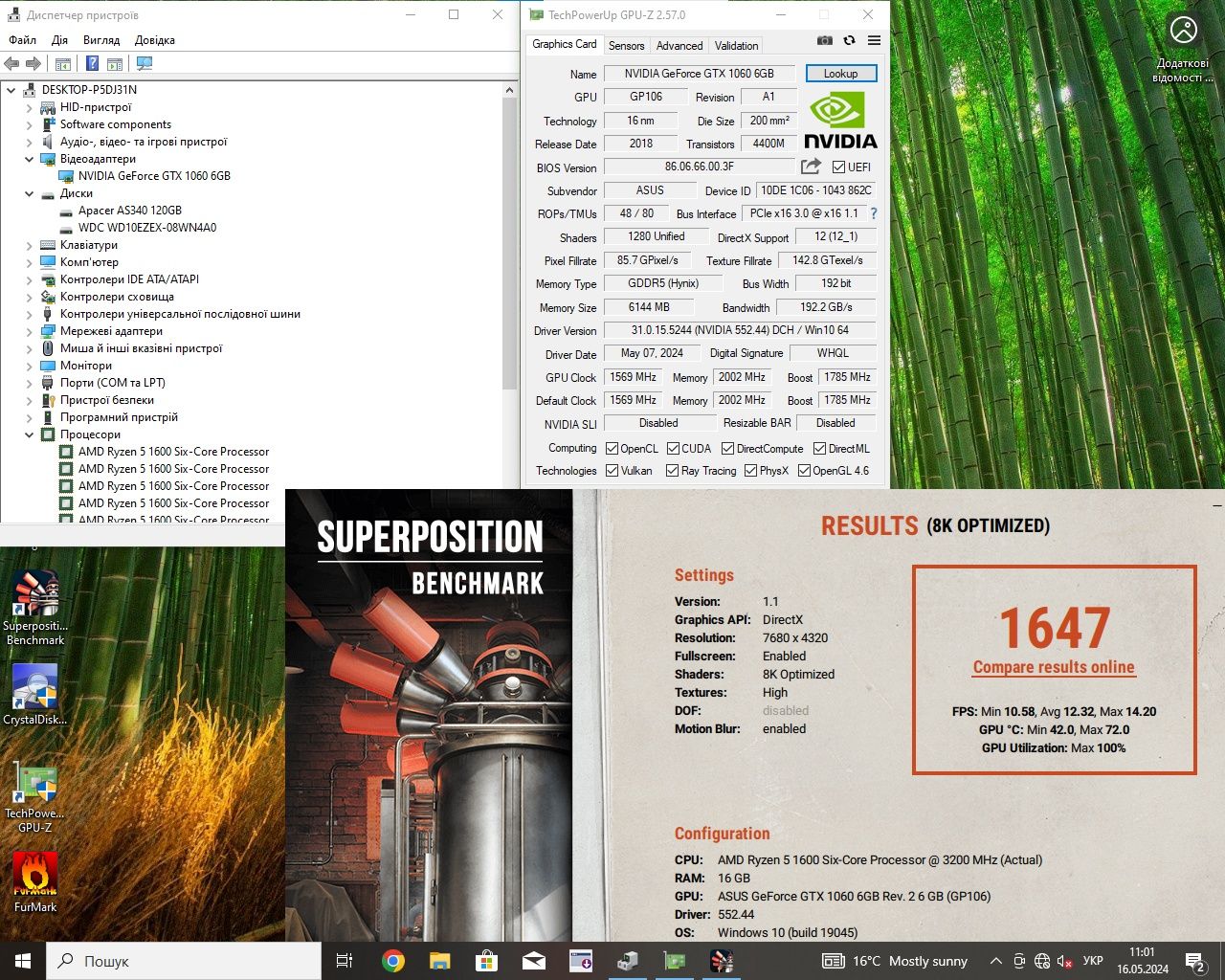Click the Lookup button
This screenshot has height=980, width=1225.
(x=840, y=73)
